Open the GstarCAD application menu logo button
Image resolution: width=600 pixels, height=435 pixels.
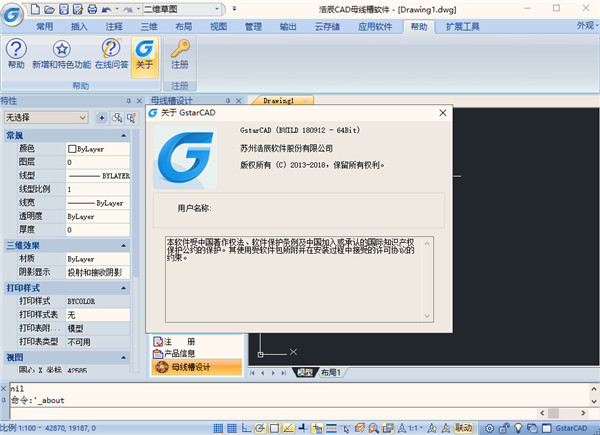coord(11,15)
